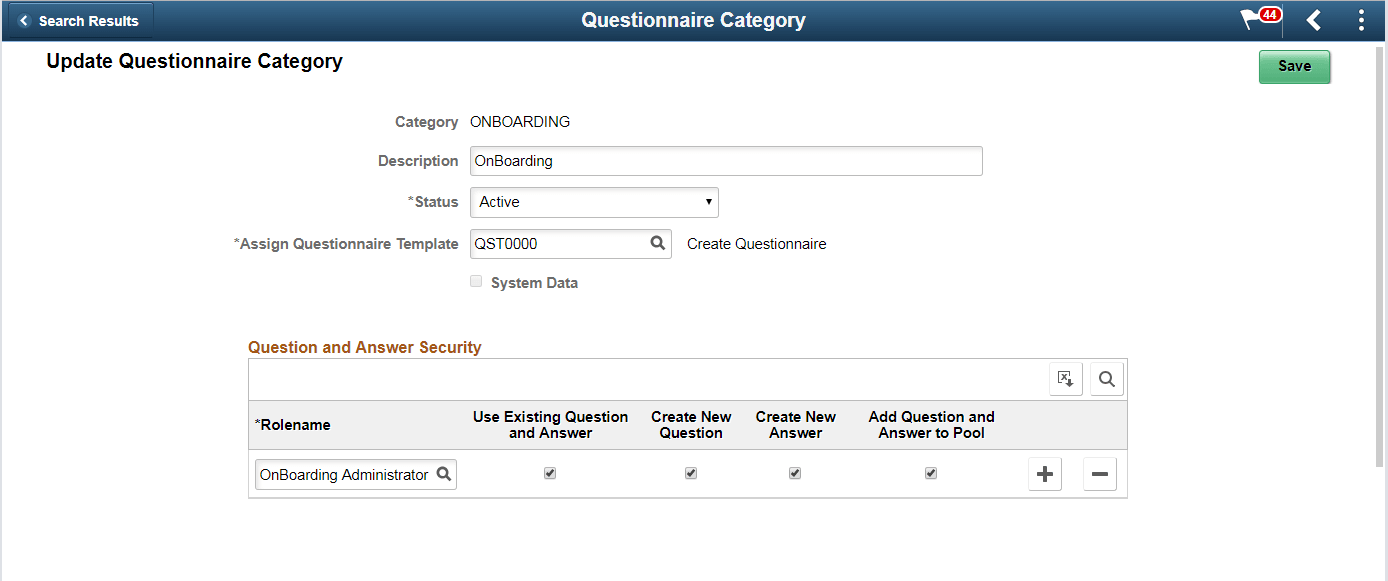Screen dimensions: 1388x581
Task: Open the Actions kebab menu
Action: [1361, 19]
